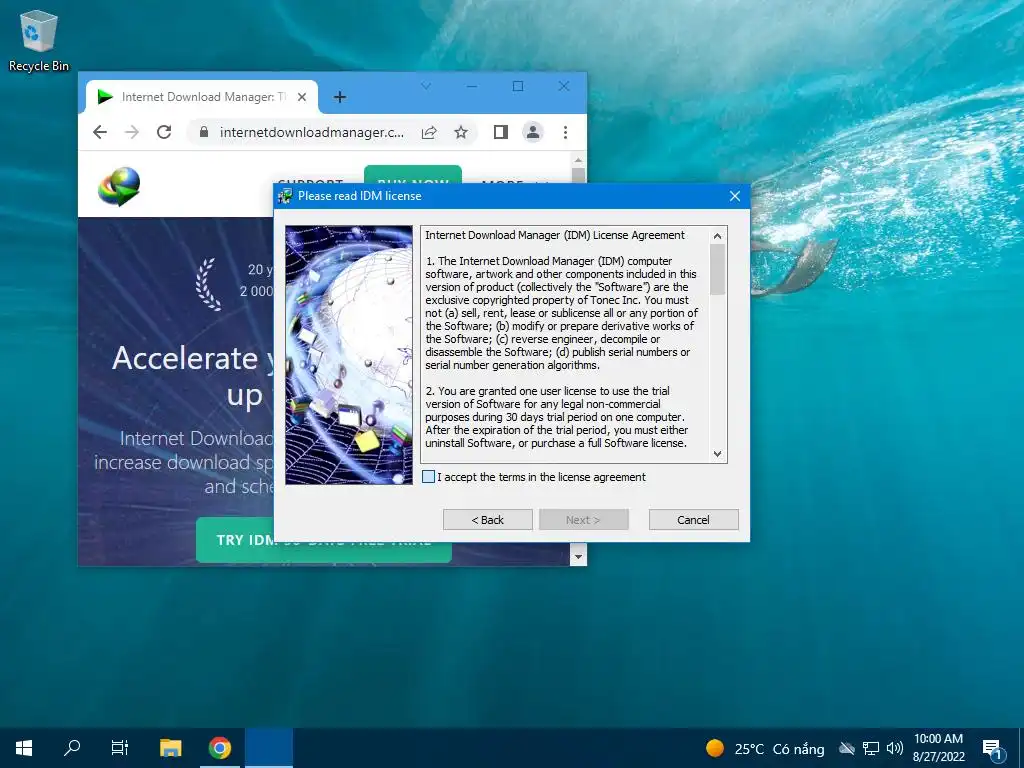Image resolution: width=1024 pixels, height=768 pixels.
Task: Cancel the IDM installation
Action: coord(693,520)
